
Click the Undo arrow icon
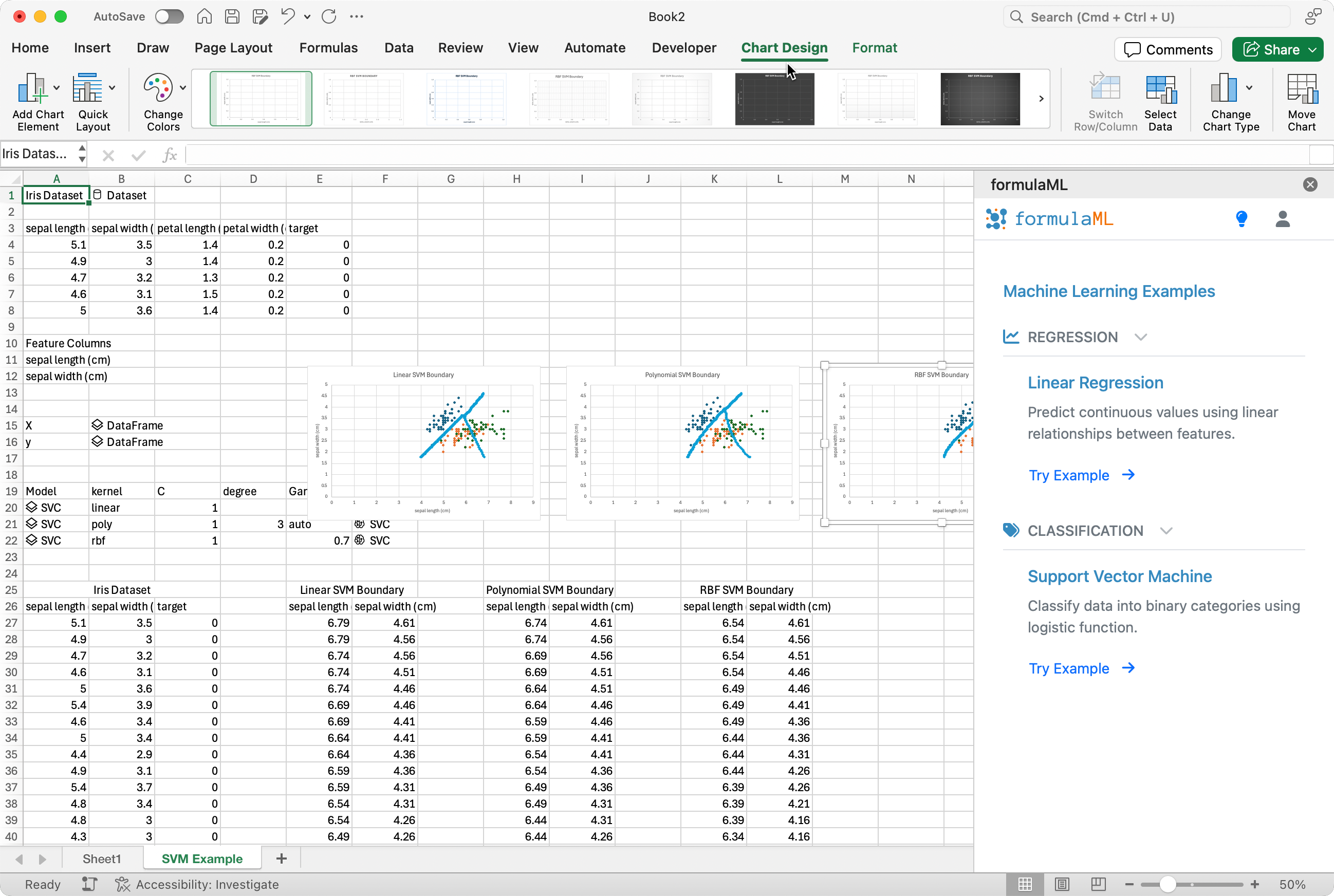coord(288,16)
